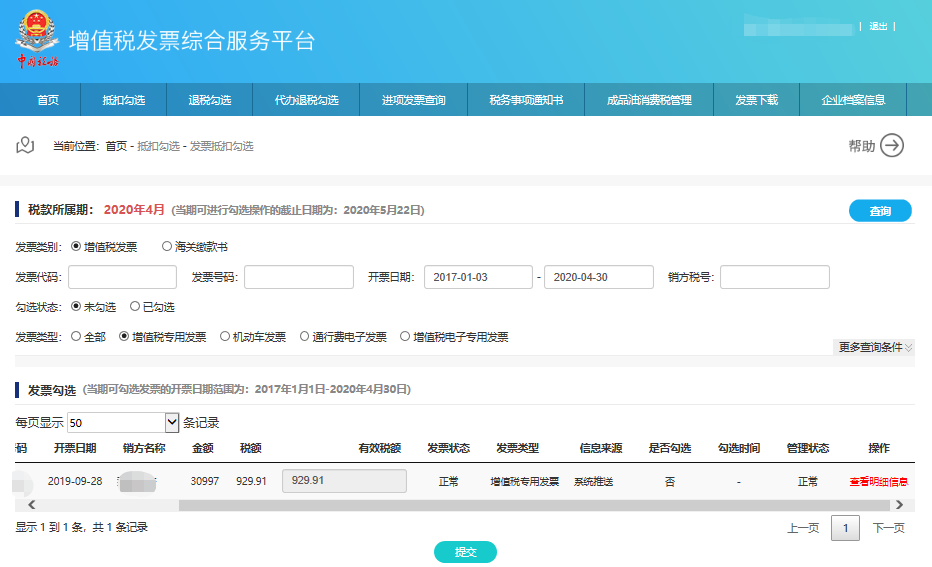This screenshot has width=932, height=567.
Task: Click the 税额 column header
Action: 250,448
